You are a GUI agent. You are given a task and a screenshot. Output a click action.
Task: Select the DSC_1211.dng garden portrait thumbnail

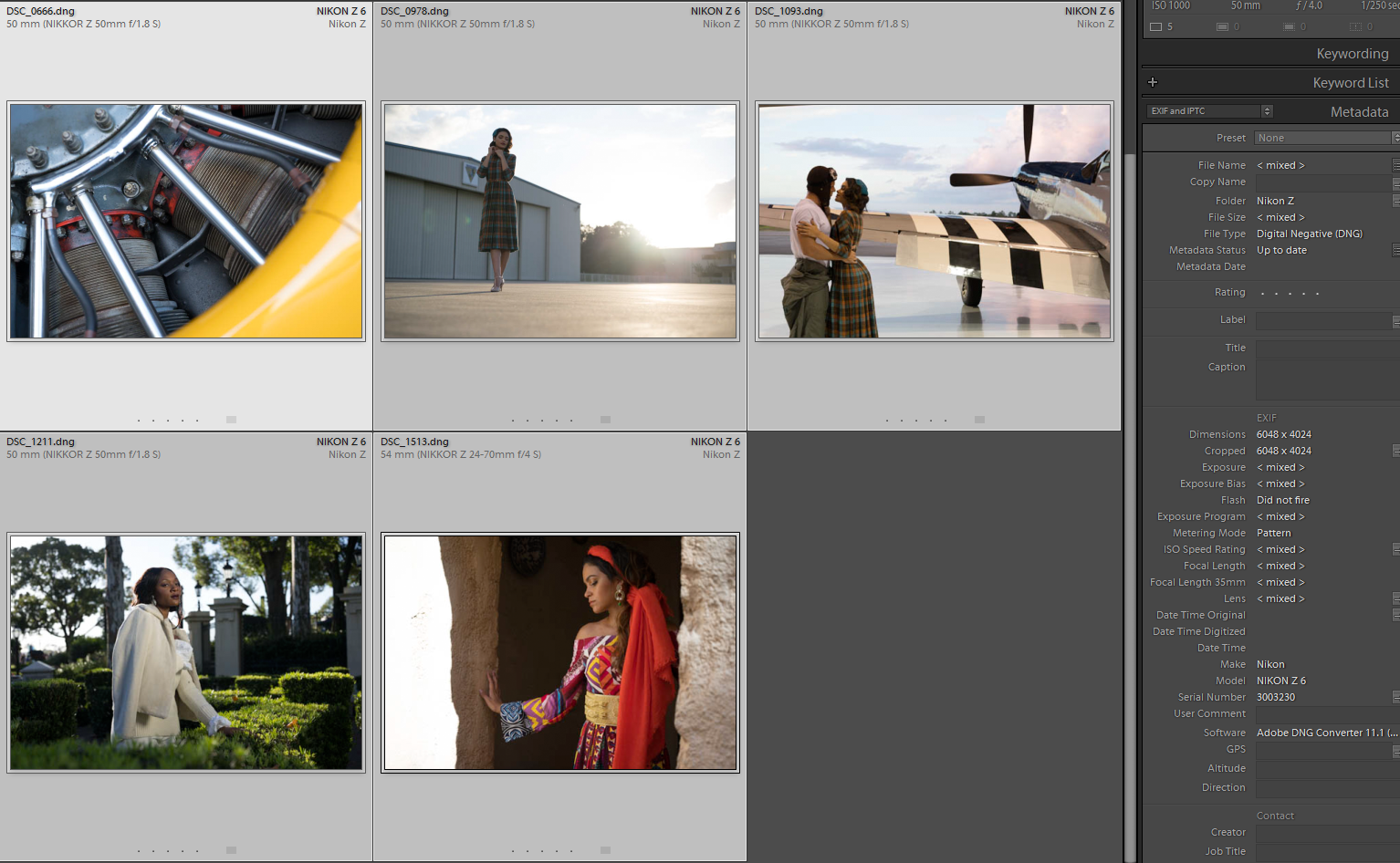click(x=186, y=652)
